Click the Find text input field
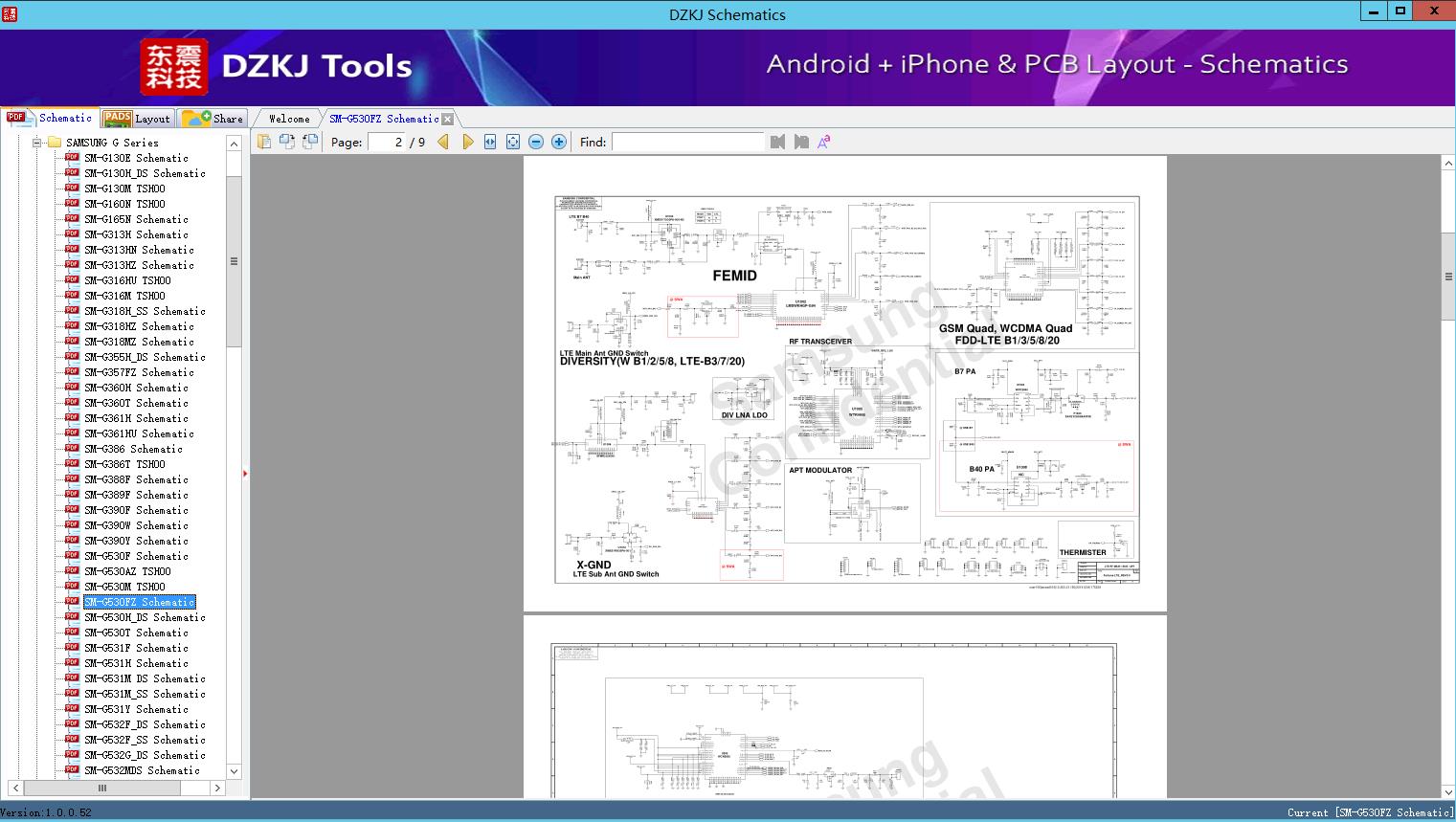Image resolution: width=1456 pixels, height=822 pixels. click(x=687, y=142)
